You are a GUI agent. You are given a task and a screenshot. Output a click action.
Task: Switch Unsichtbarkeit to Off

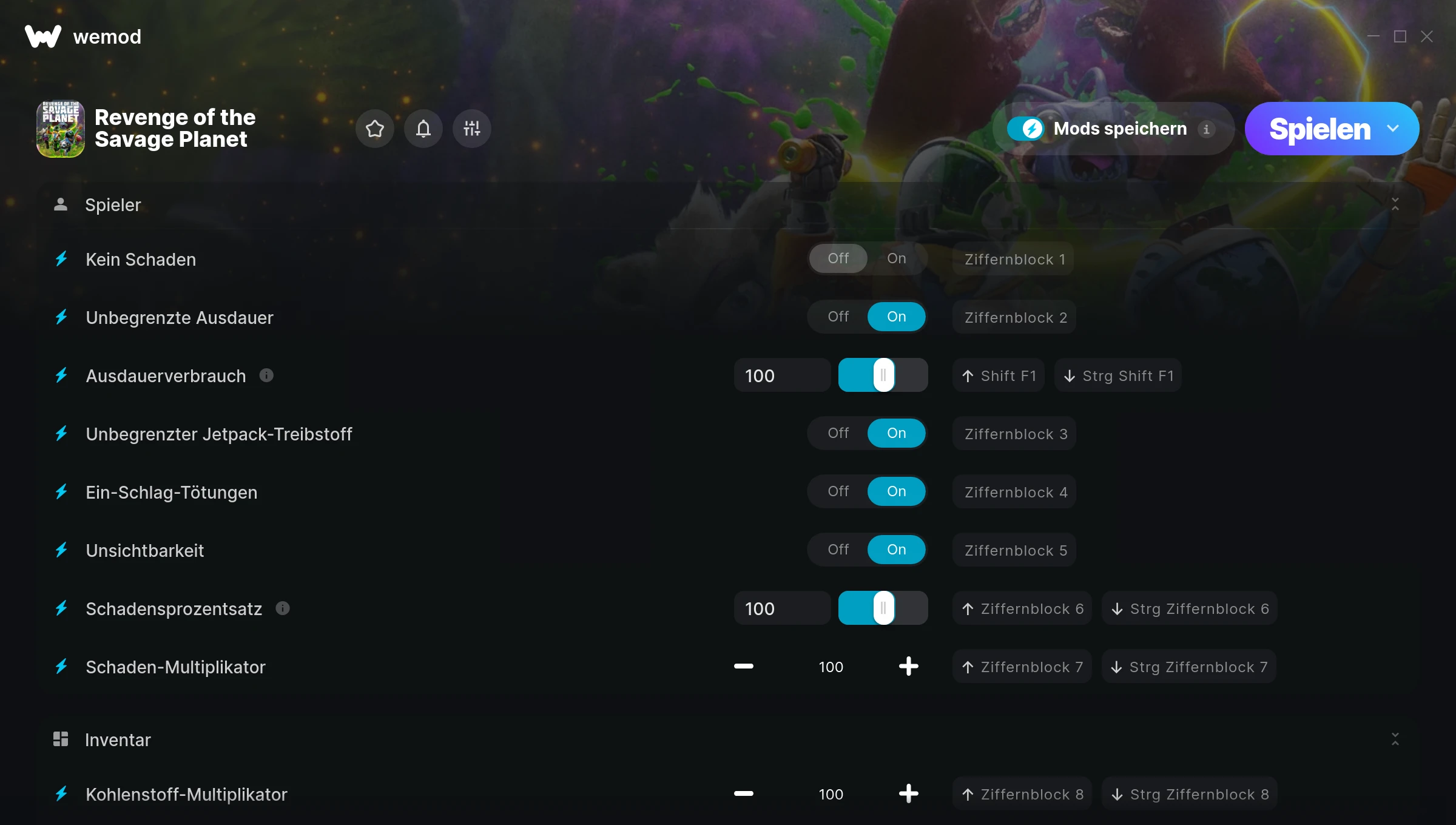(838, 550)
